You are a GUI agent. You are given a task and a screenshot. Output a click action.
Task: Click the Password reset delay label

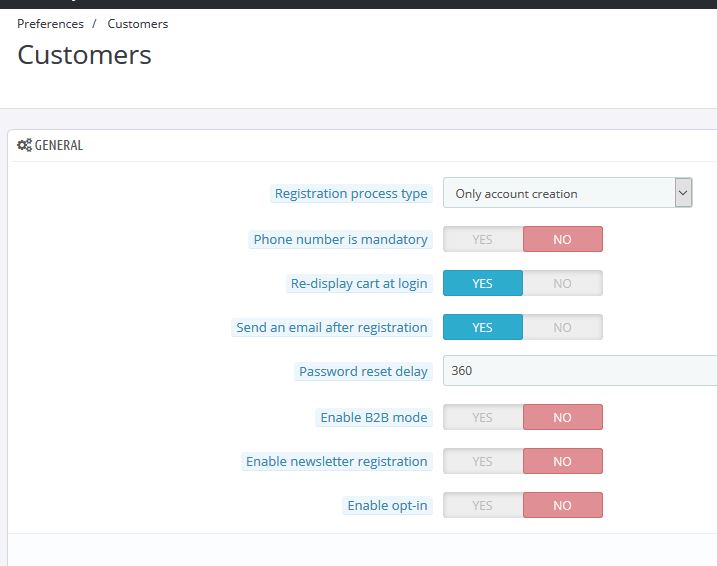363,372
